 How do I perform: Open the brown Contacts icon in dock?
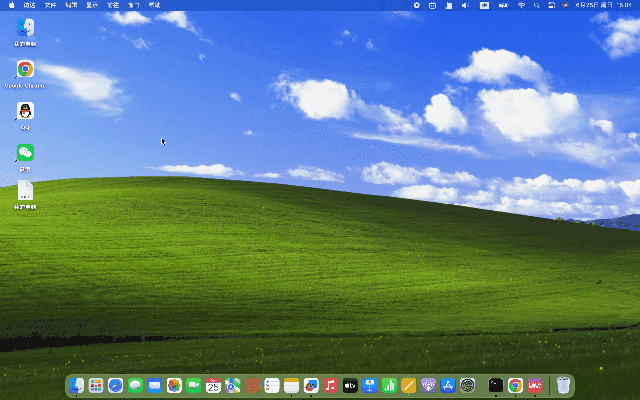coord(252,385)
